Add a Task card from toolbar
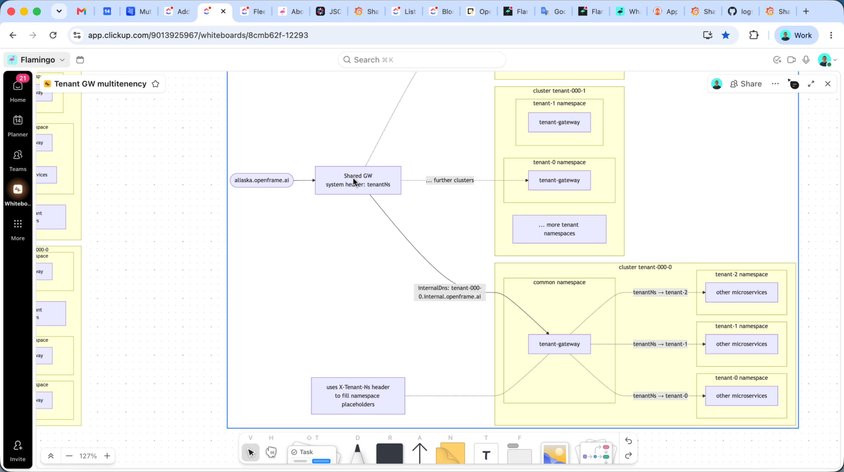This screenshot has height=472, width=844. (x=312, y=454)
